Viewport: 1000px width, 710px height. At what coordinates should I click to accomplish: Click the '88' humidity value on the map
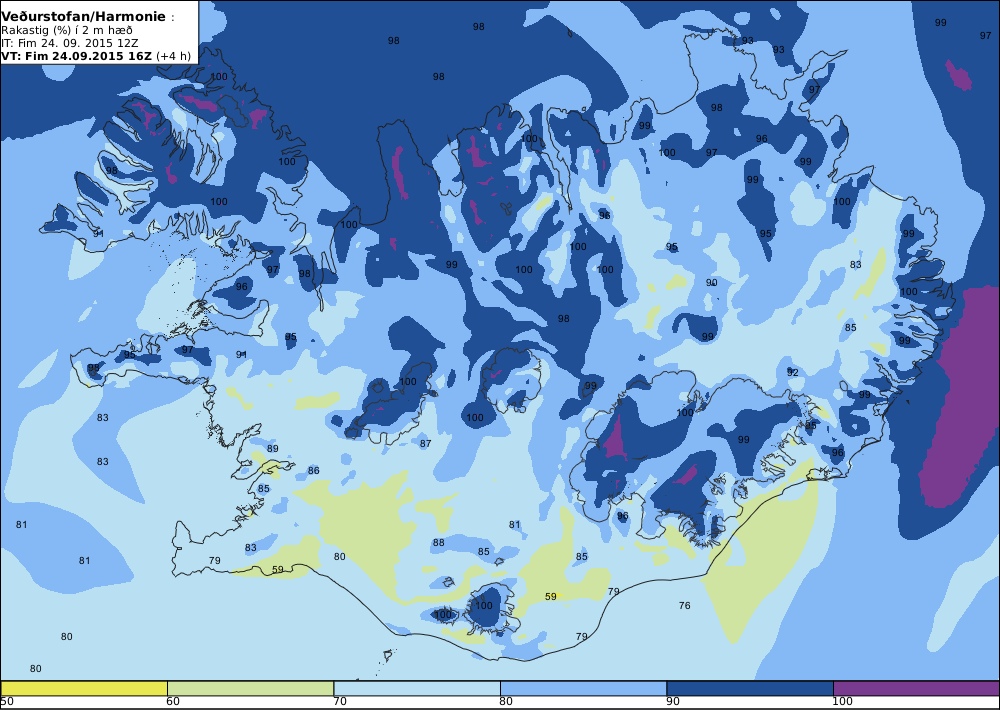tap(438, 543)
